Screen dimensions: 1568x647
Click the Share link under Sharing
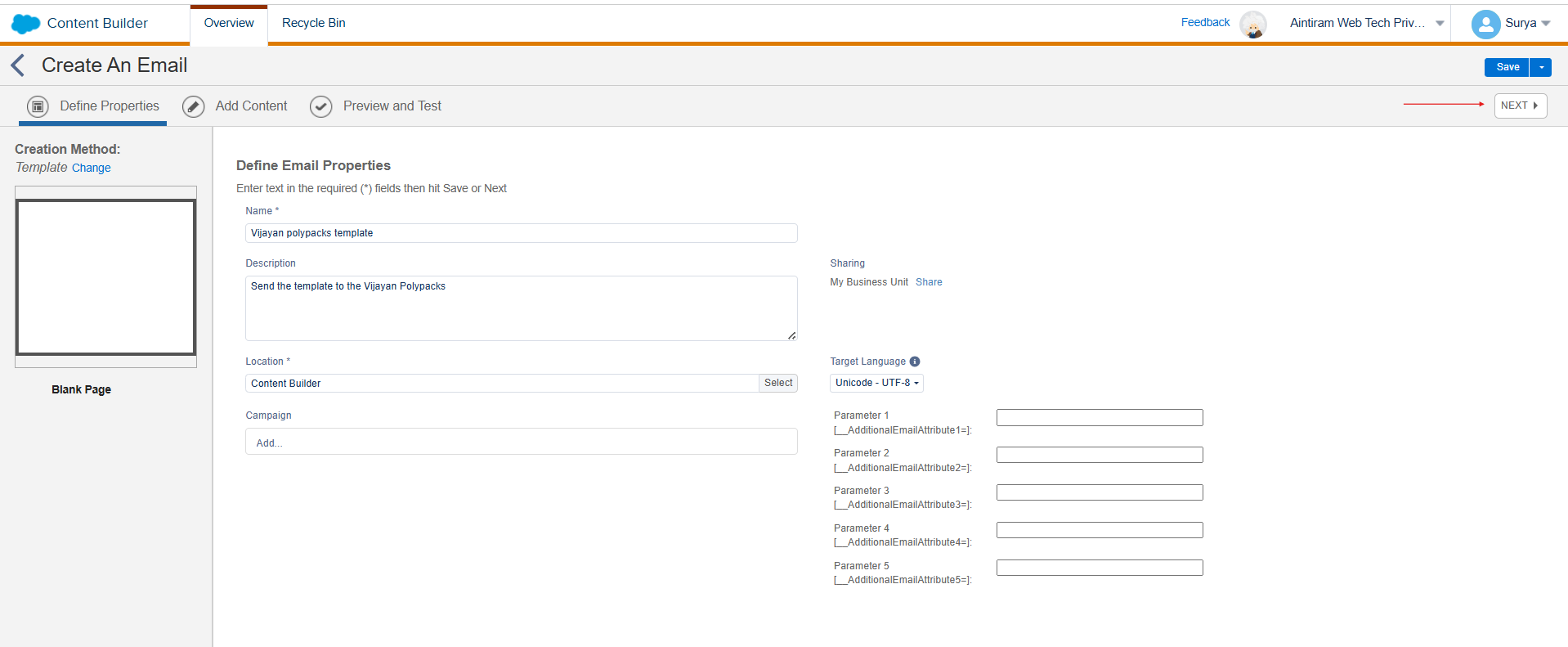[x=929, y=282]
